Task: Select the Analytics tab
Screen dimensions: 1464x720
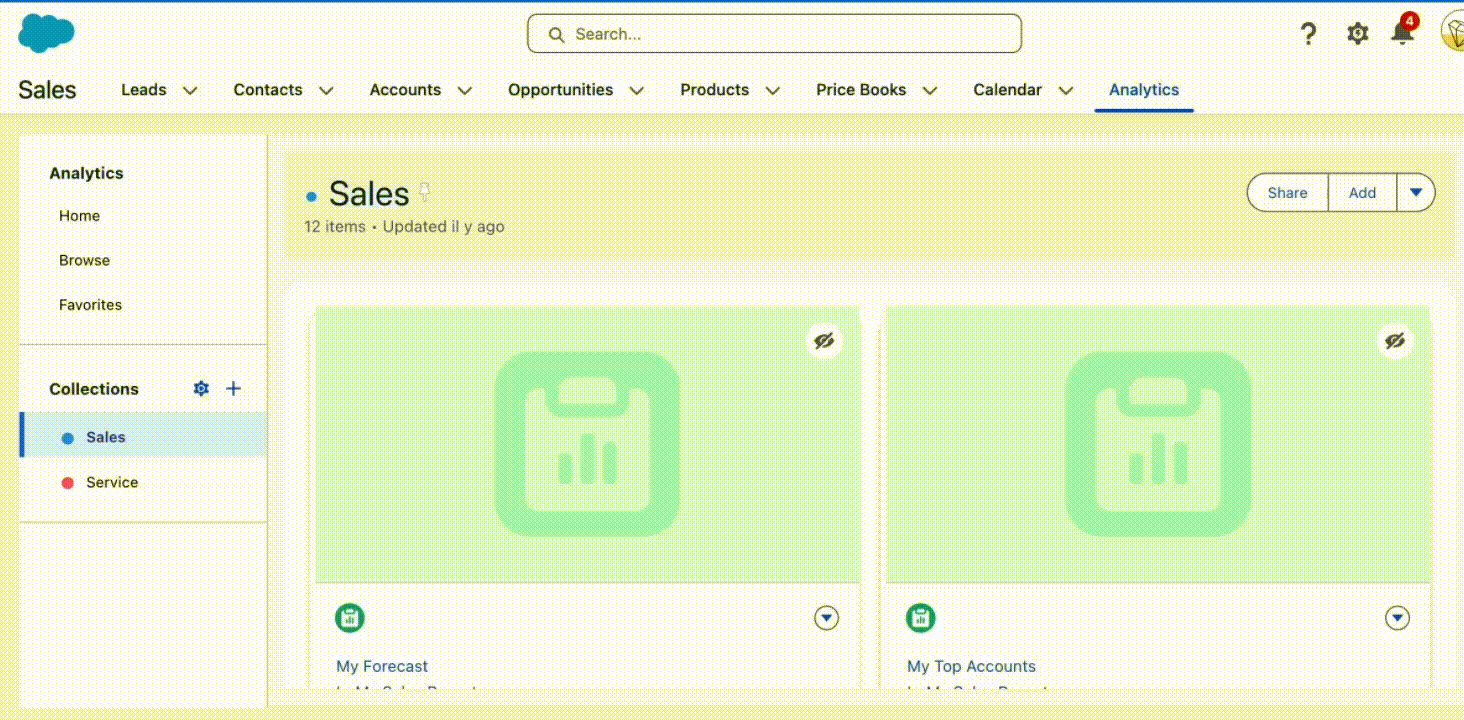Action: coord(1144,90)
